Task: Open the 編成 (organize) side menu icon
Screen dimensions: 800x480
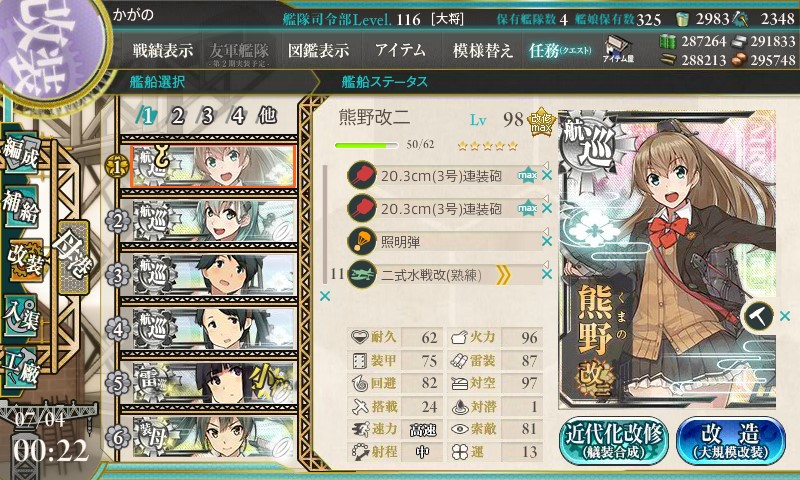Action: tap(21, 154)
